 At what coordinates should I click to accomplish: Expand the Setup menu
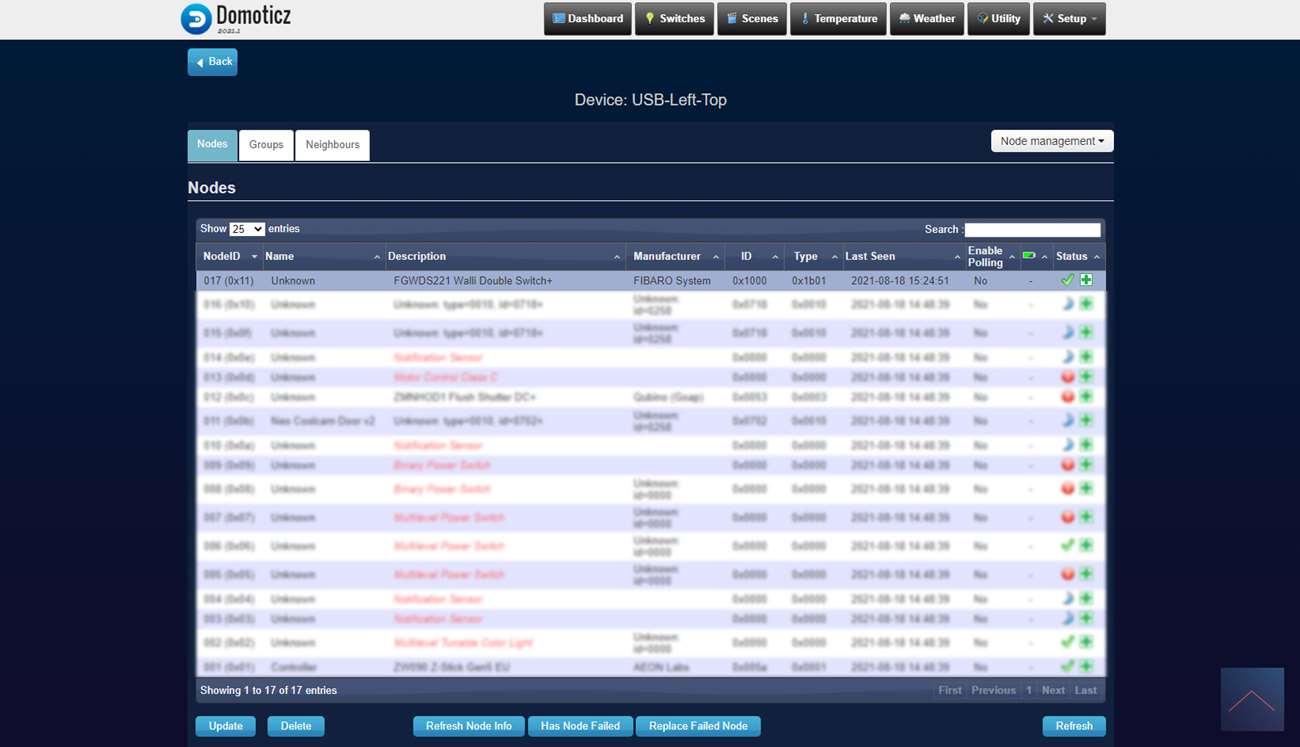pyautogui.click(x=1070, y=19)
